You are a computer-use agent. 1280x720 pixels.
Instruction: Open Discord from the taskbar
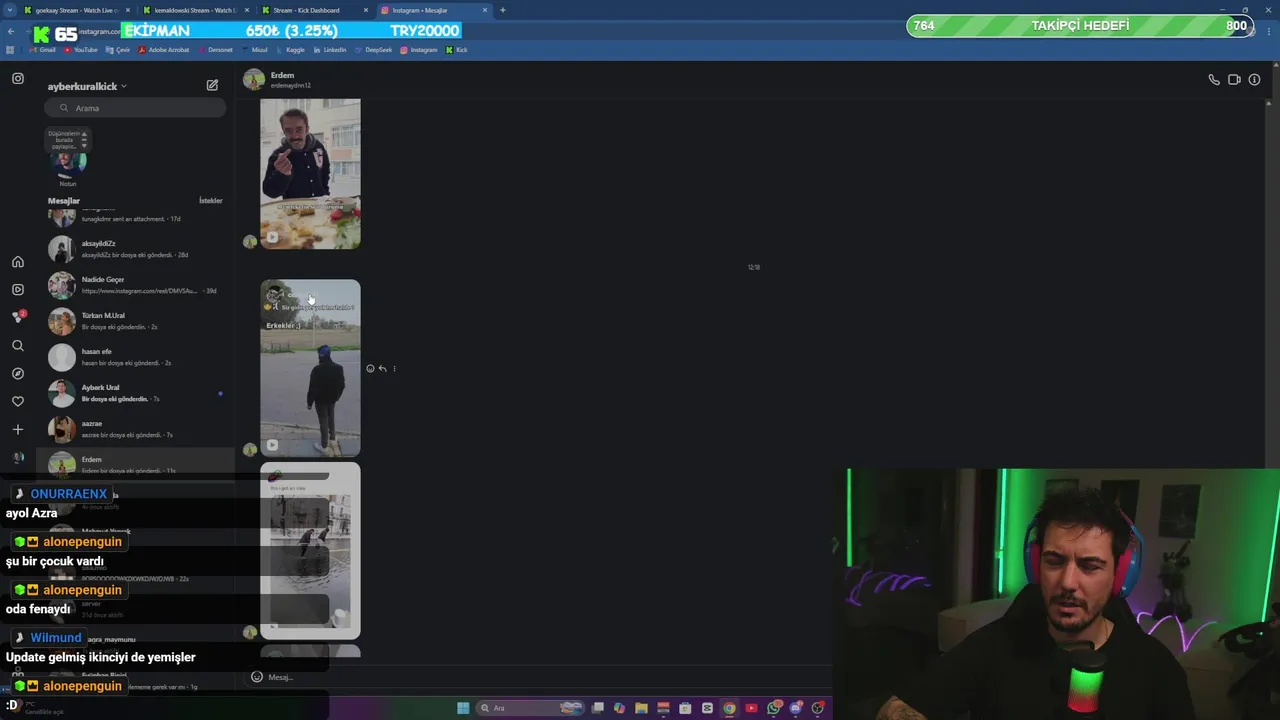[x=796, y=708]
